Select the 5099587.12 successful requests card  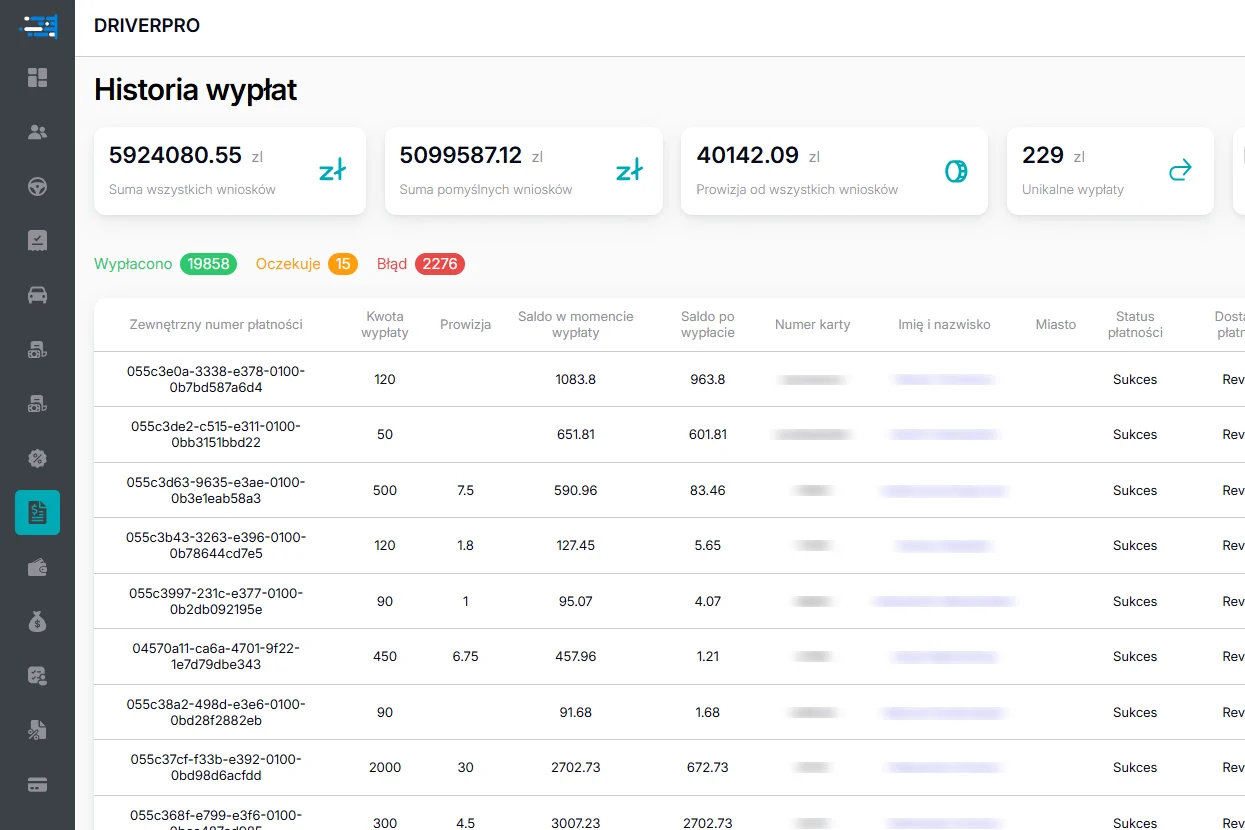524,171
